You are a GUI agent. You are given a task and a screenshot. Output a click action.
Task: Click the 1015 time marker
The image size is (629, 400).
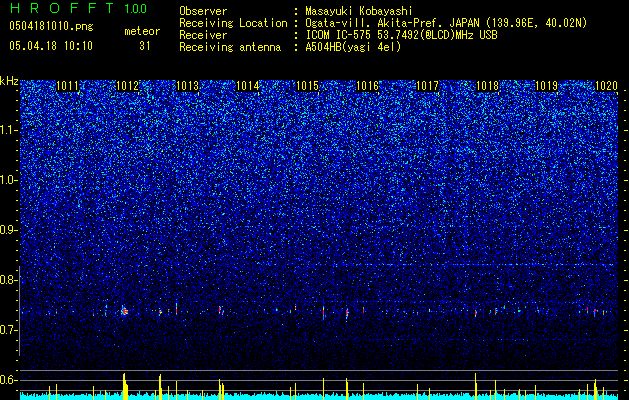point(307,86)
